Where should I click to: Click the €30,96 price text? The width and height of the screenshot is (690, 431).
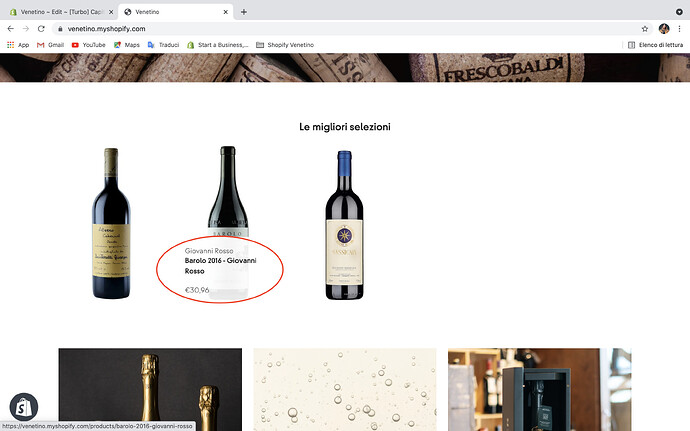[197, 290]
